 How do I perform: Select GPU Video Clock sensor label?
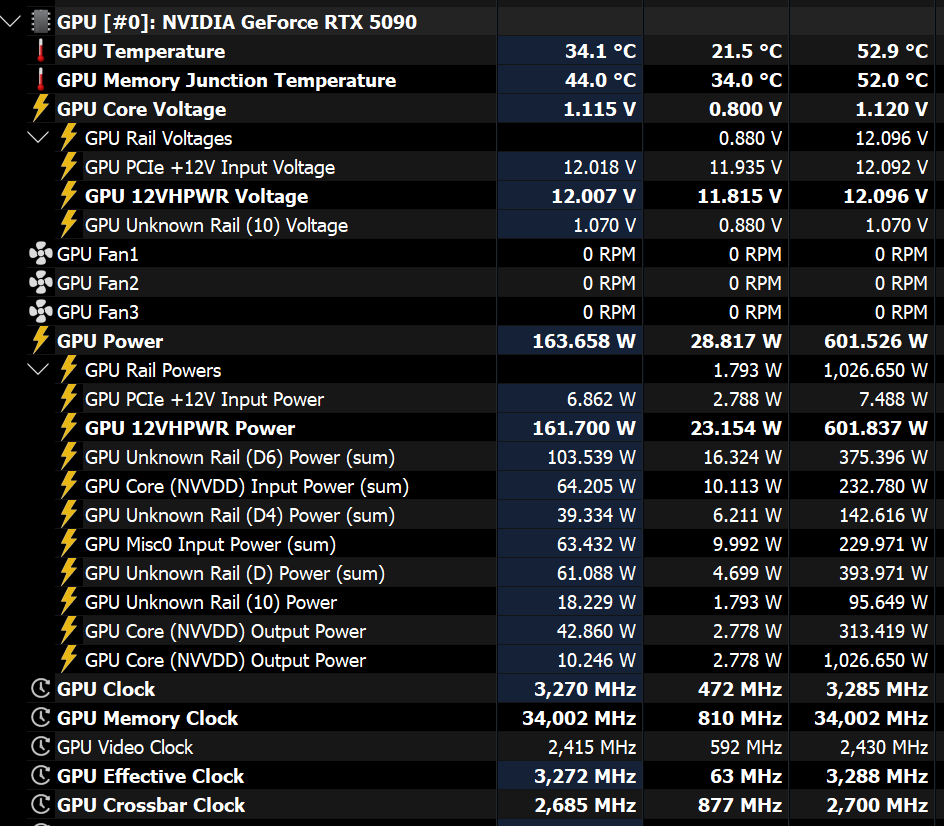coord(125,747)
